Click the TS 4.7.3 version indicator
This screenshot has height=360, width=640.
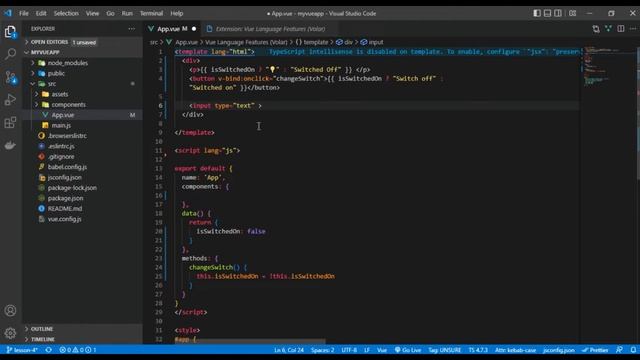point(478,350)
